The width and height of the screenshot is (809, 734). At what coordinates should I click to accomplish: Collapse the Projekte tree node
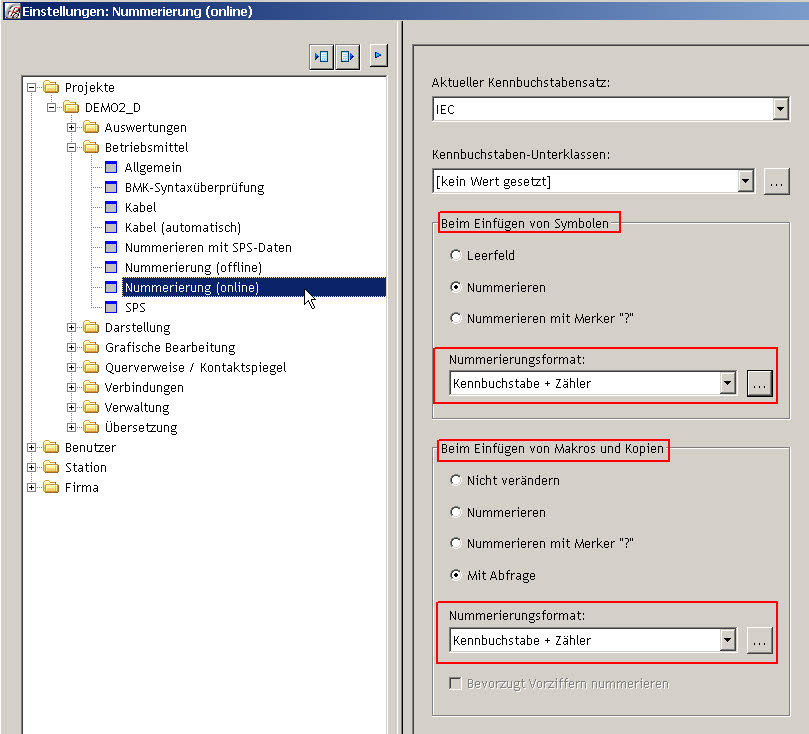(31, 87)
